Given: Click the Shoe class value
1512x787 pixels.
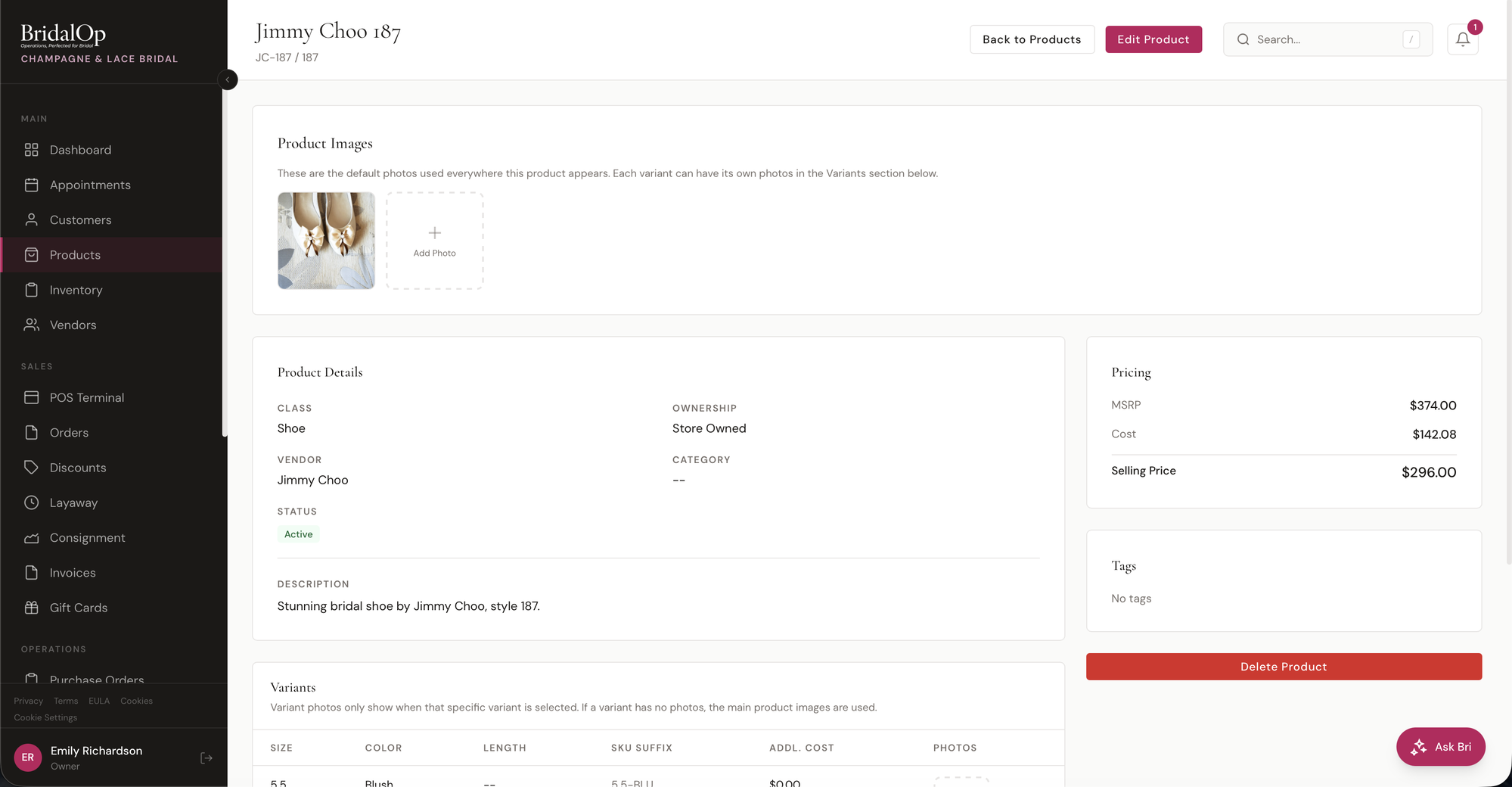Looking at the screenshot, I should [x=291, y=428].
